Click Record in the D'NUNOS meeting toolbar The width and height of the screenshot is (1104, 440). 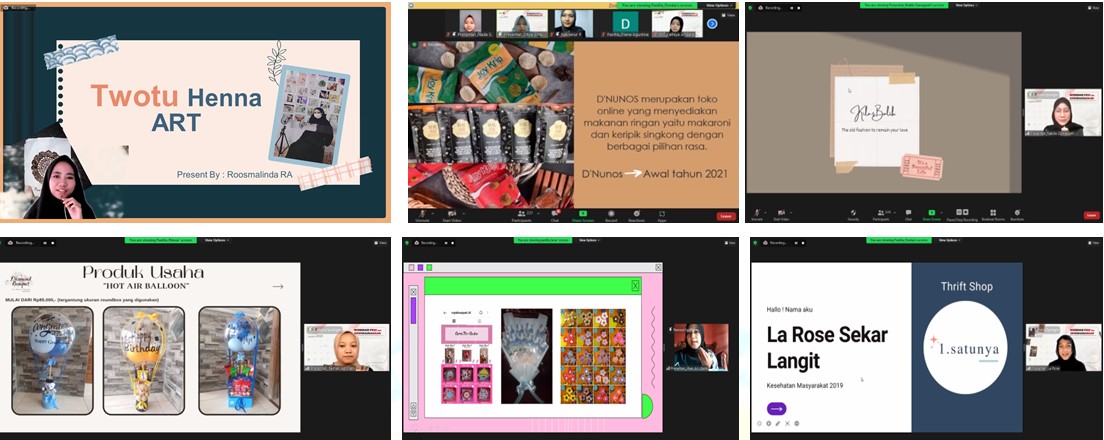609,214
